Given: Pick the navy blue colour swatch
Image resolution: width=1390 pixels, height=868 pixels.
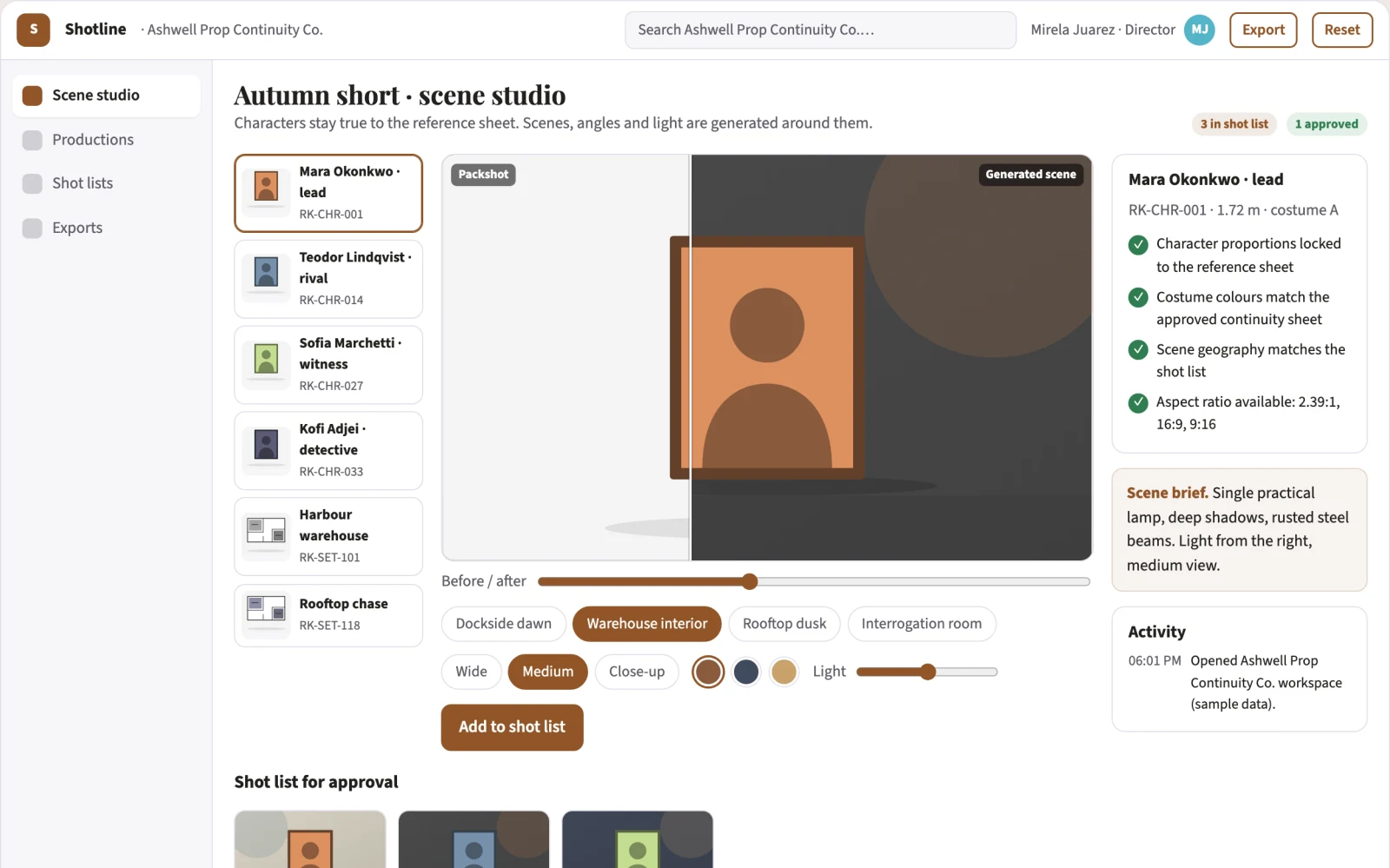Looking at the screenshot, I should pyautogui.click(x=746, y=672).
